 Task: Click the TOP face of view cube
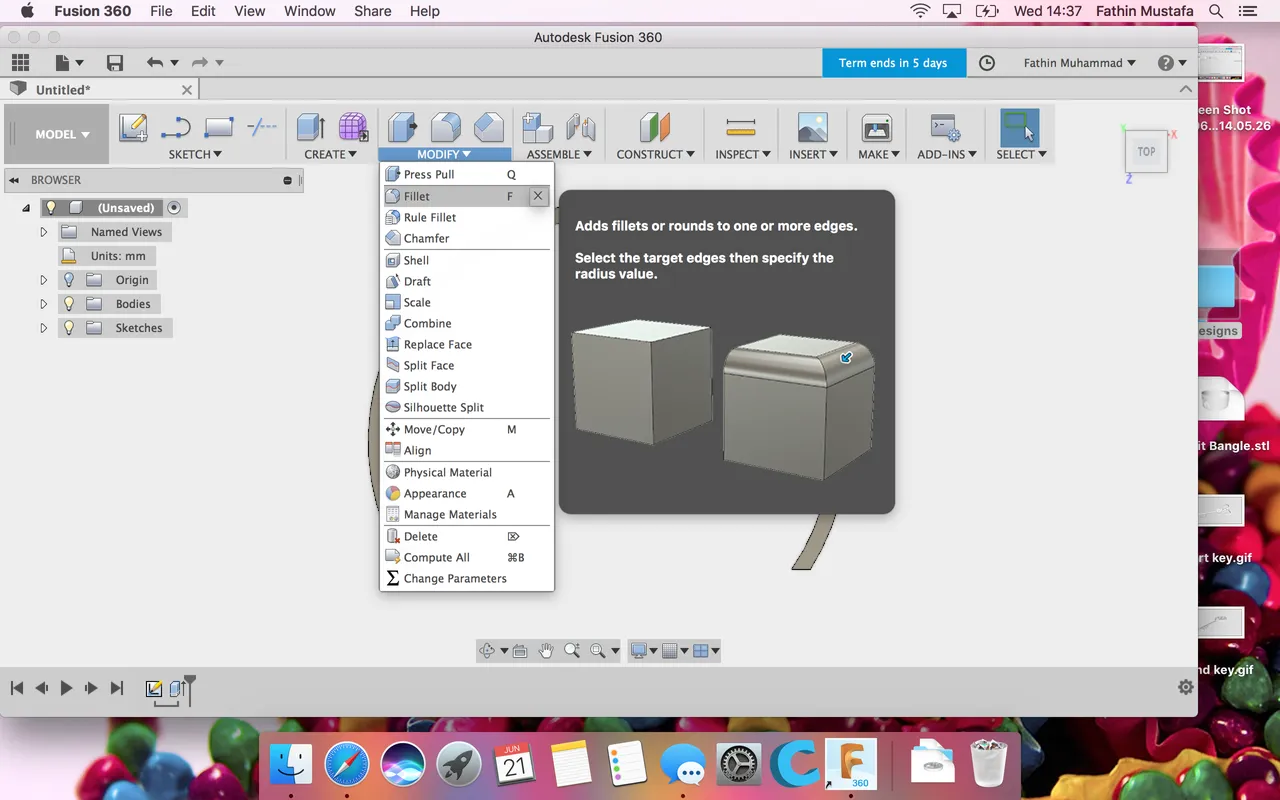point(1146,152)
